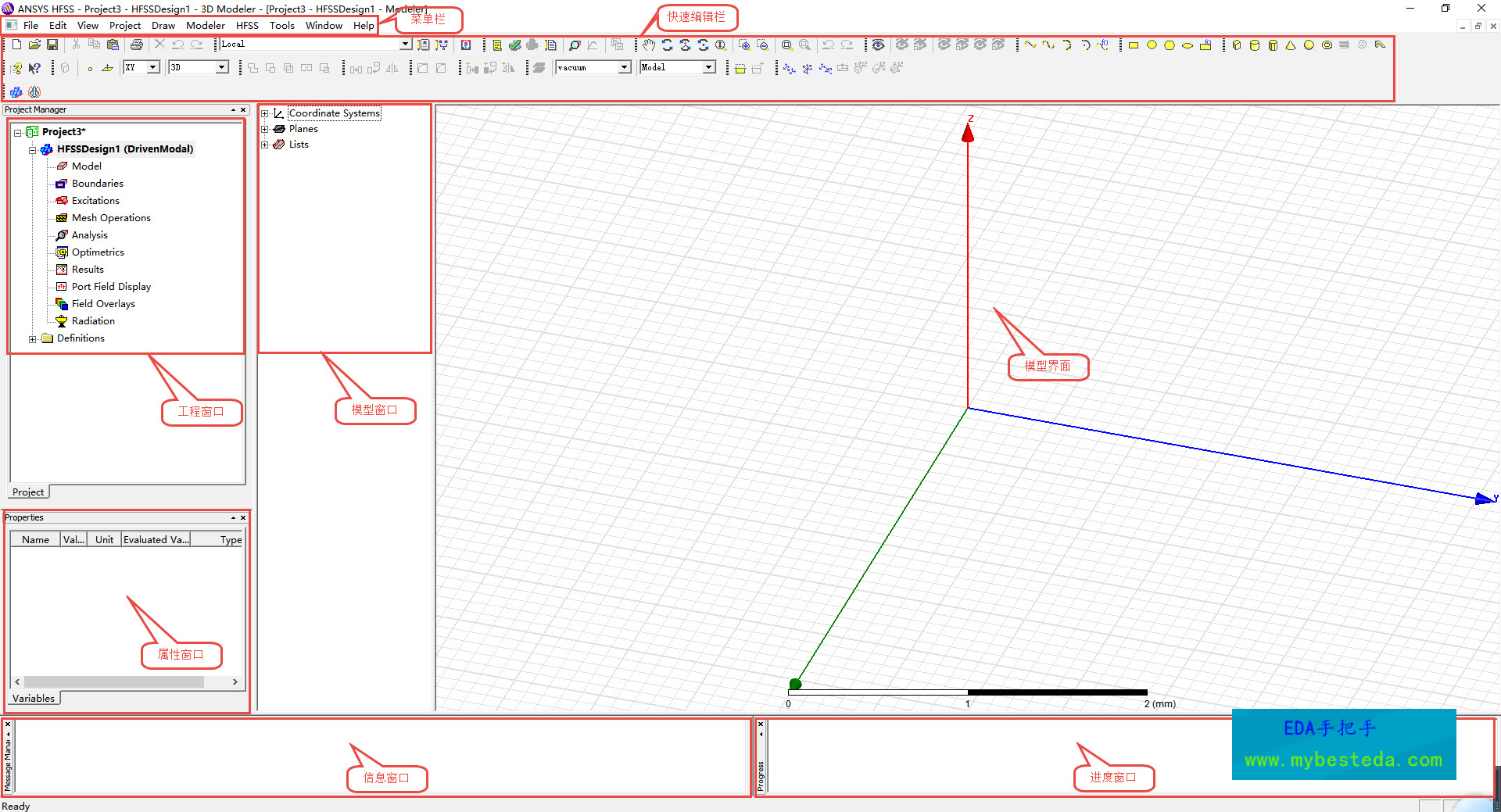
Task: Click the New project icon
Action: (16, 45)
